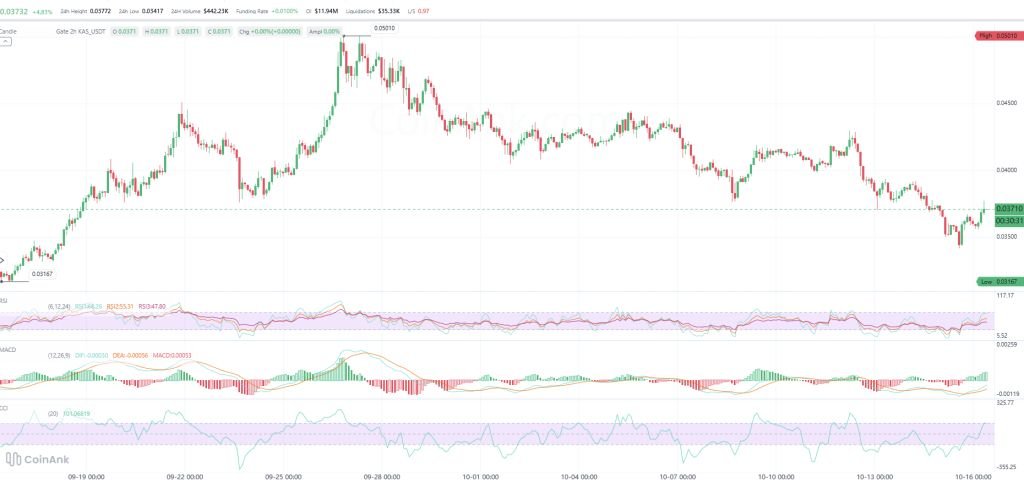This screenshot has height=484, width=1024.
Task: Click the 0.03710 current price axis tag
Action: (1008, 208)
